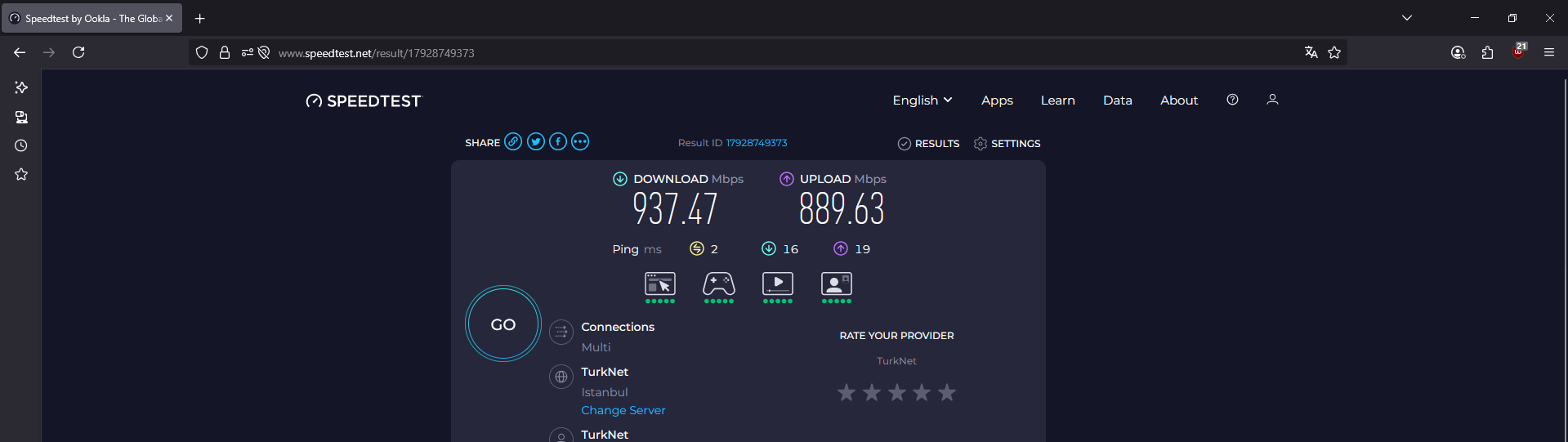Click the upload latency icon
Screen dimensions: 1568x442
[x=841, y=248]
